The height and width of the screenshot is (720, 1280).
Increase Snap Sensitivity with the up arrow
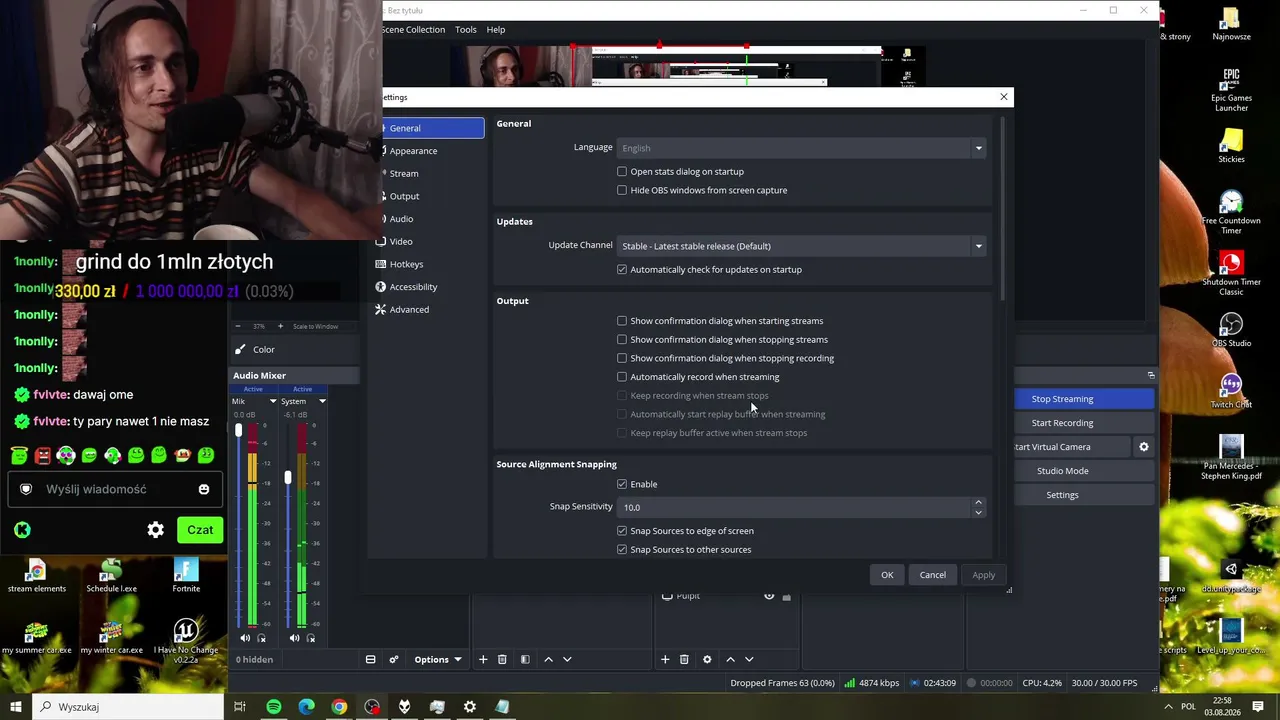978,502
